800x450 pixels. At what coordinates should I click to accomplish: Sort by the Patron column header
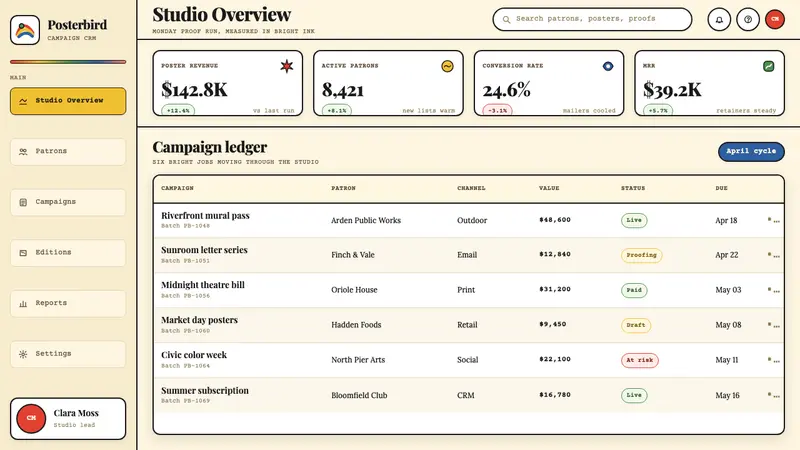(x=343, y=188)
